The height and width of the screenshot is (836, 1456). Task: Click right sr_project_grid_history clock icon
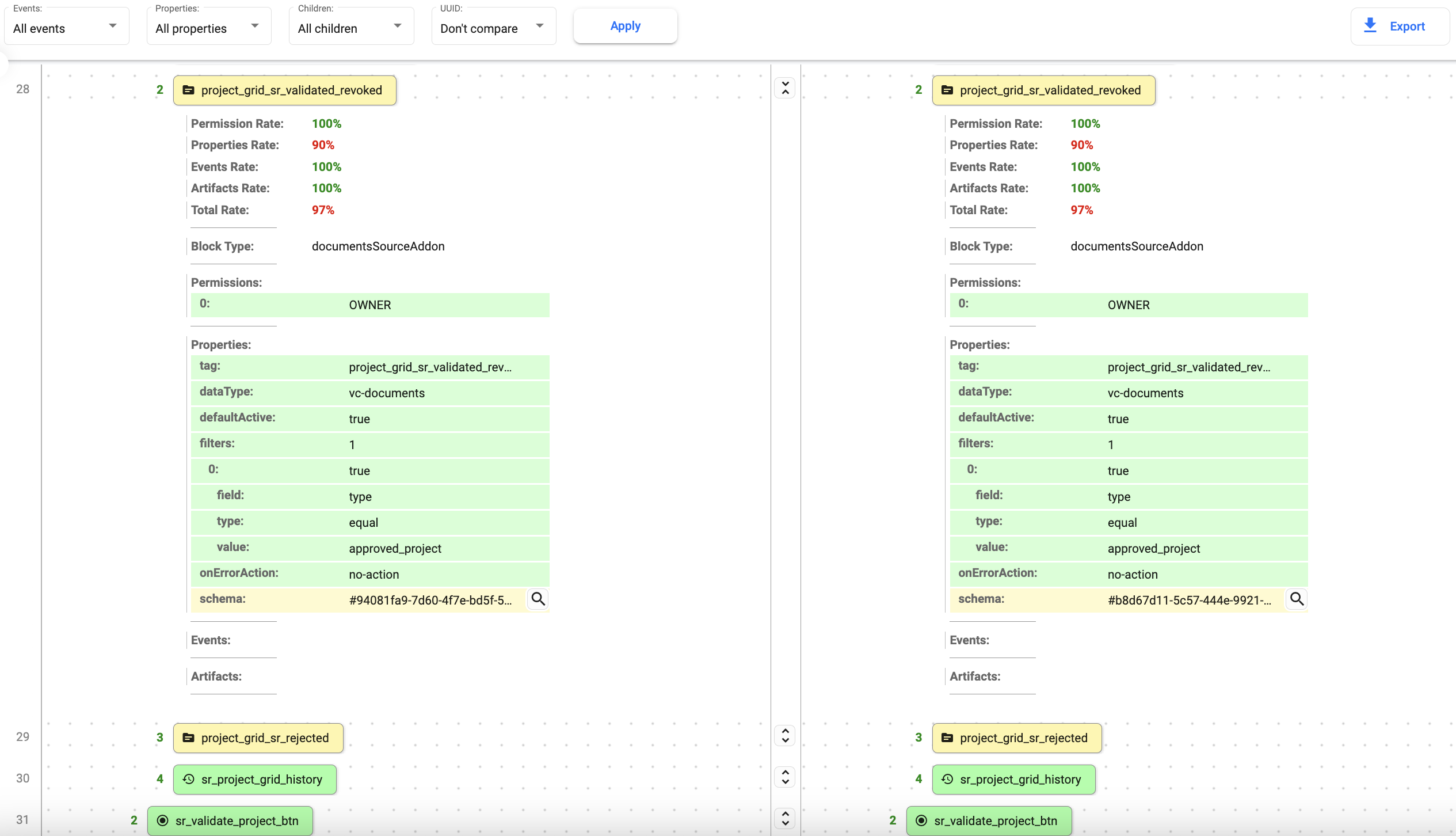pos(947,780)
